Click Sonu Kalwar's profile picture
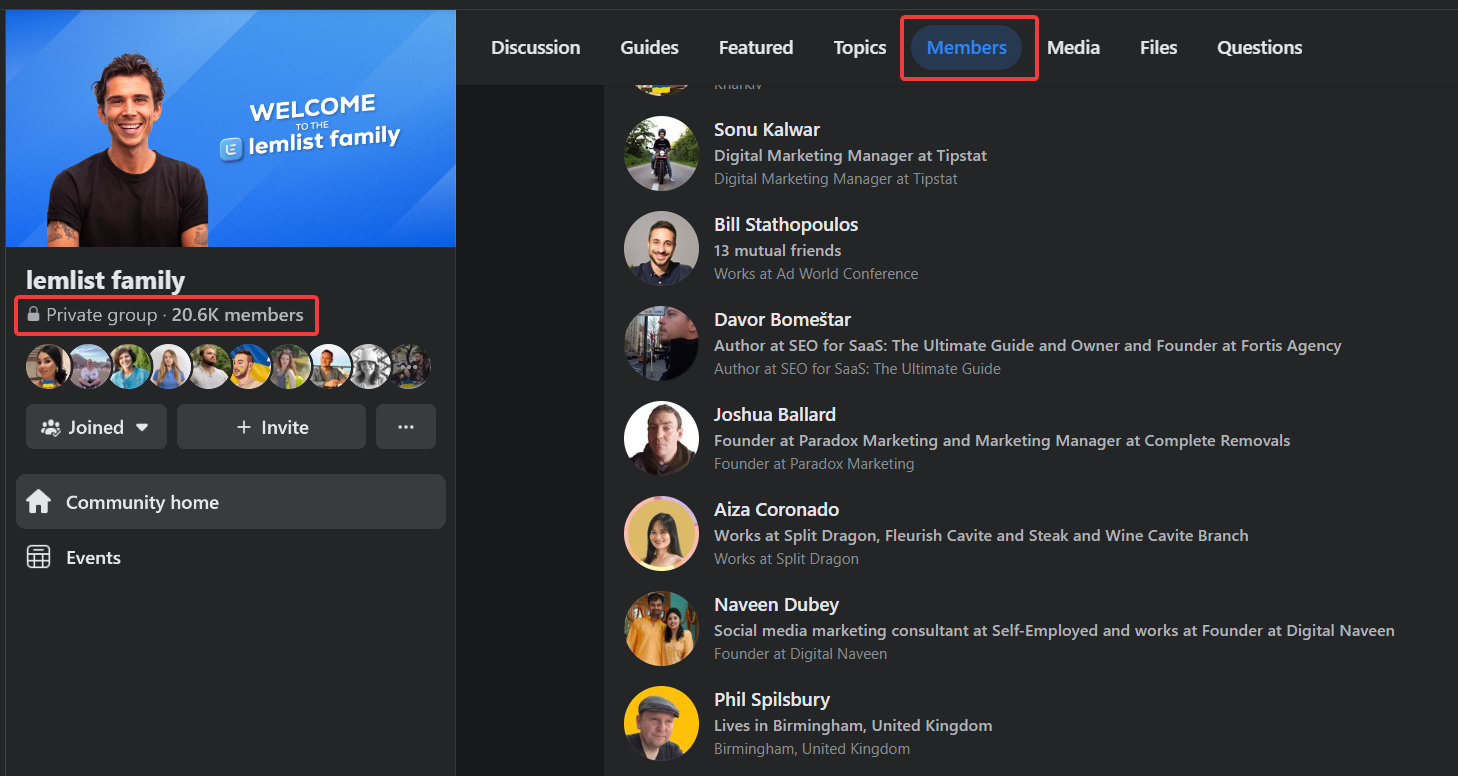 661,154
